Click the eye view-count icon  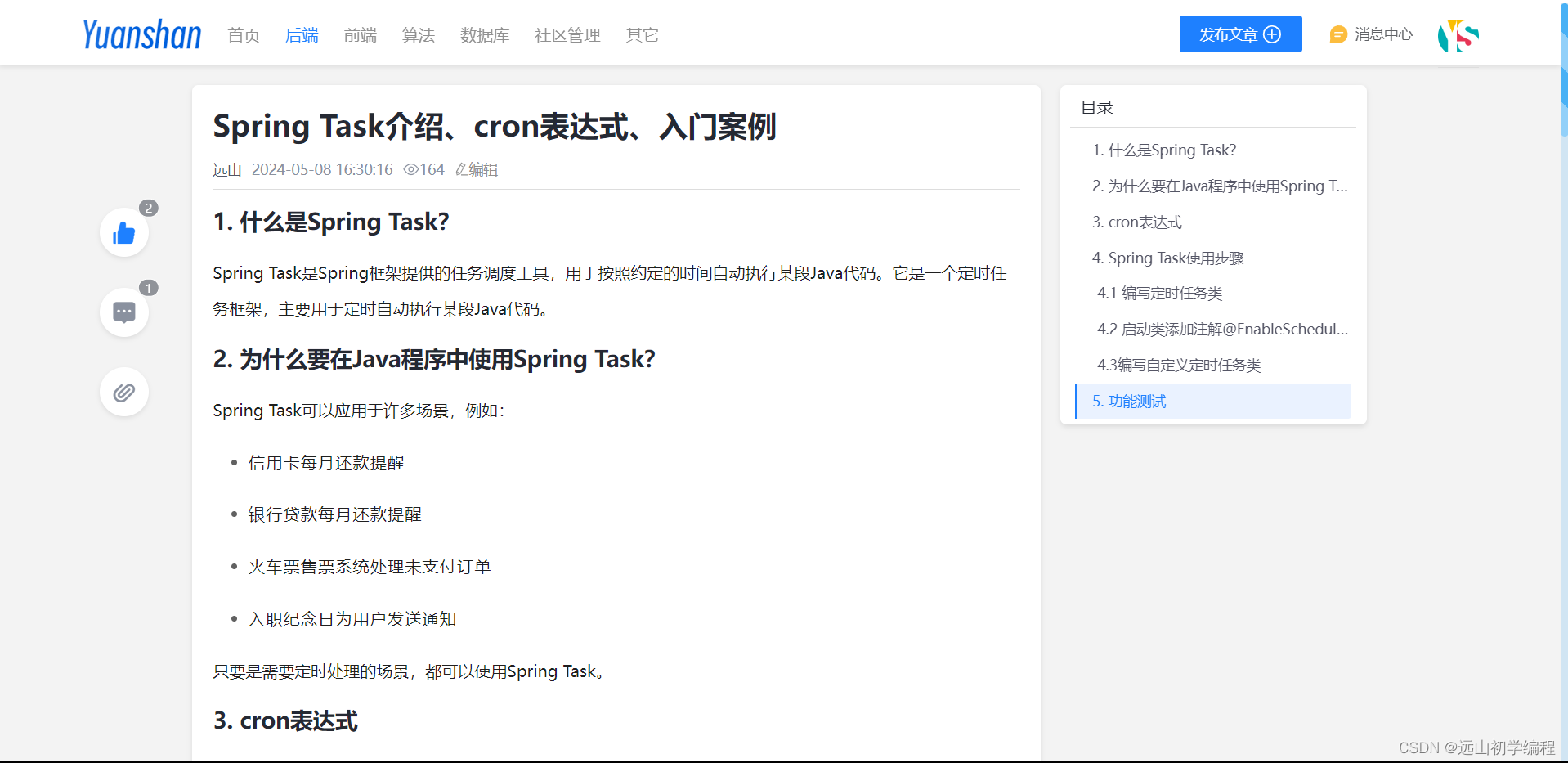pos(410,169)
